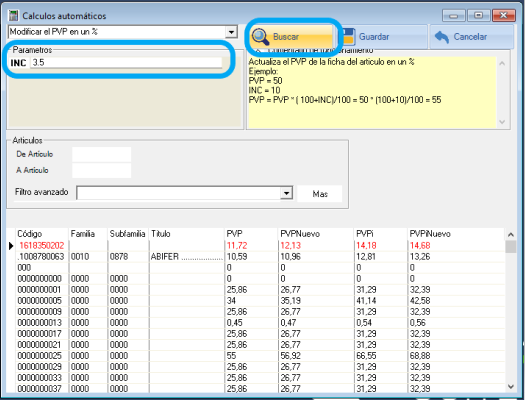Click the Familia column header
The image size is (525, 400).
point(88,234)
